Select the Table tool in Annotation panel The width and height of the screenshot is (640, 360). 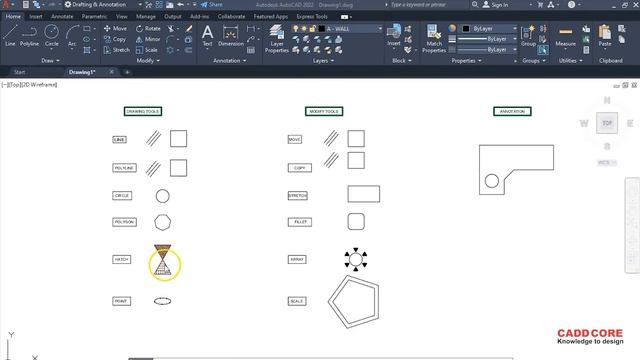(251, 50)
